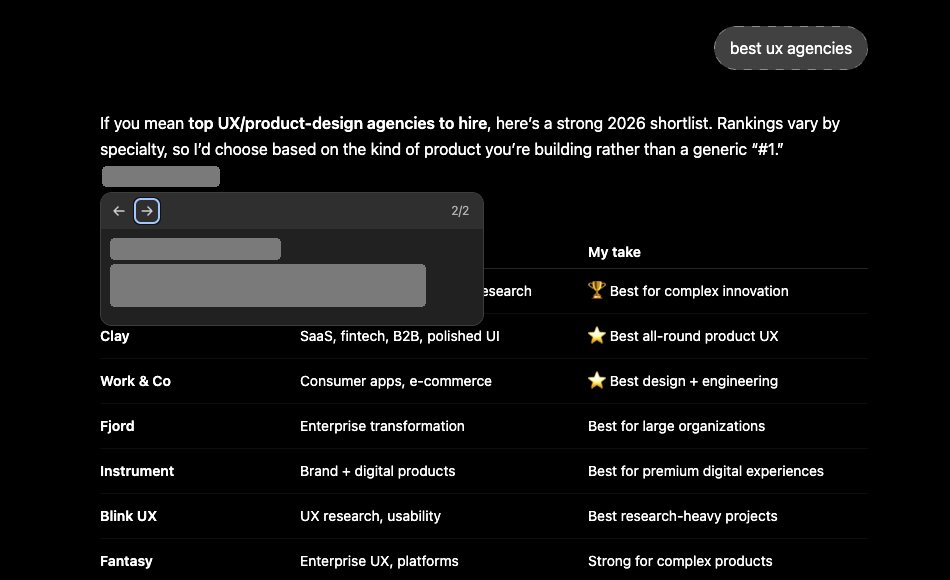Select the "Enterprise transformation" cell

click(382, 426)
